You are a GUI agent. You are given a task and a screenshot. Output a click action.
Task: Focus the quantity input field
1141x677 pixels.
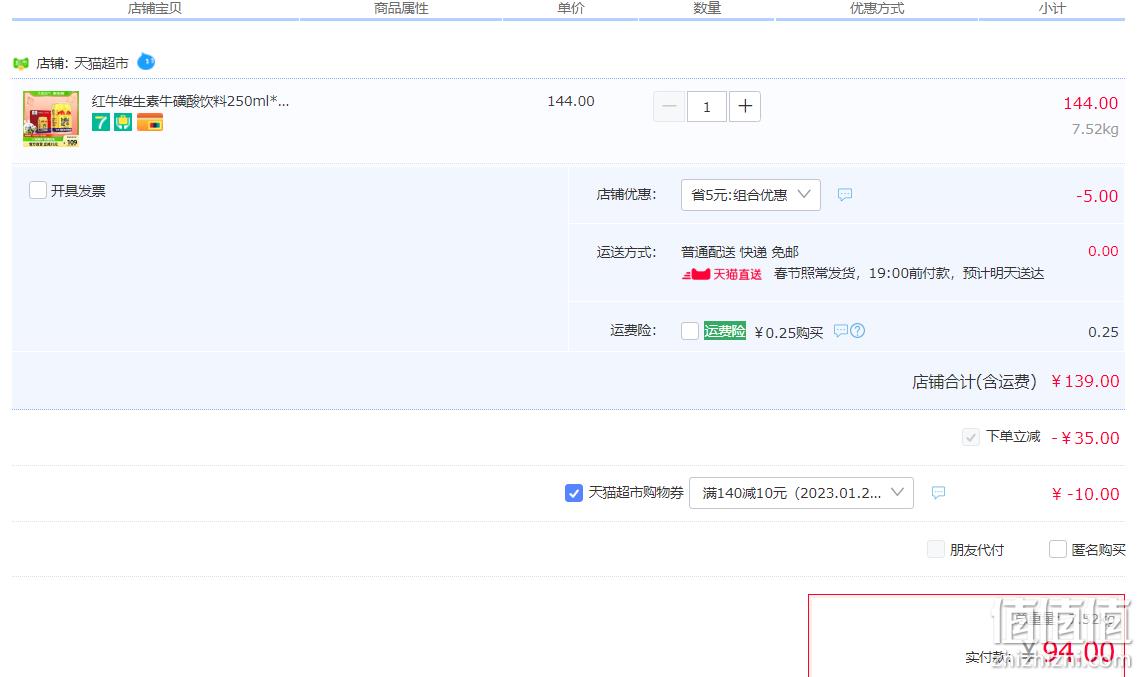(x=707, y=107)
